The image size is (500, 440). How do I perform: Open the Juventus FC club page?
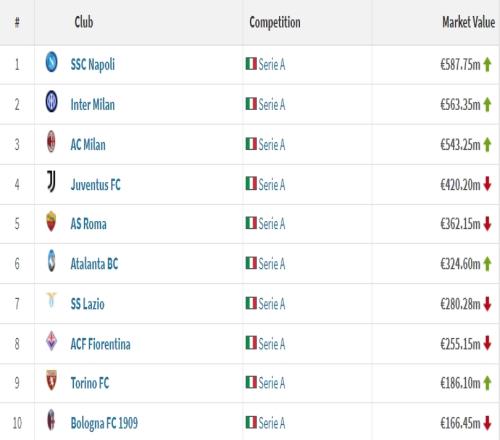pyautogui.click(x=95, y=184)
